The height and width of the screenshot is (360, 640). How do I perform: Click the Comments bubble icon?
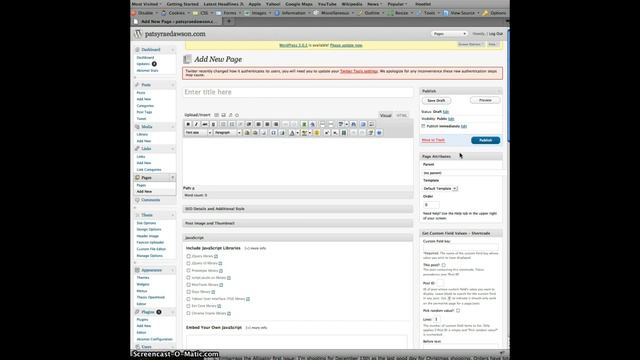tap(138, 200)
